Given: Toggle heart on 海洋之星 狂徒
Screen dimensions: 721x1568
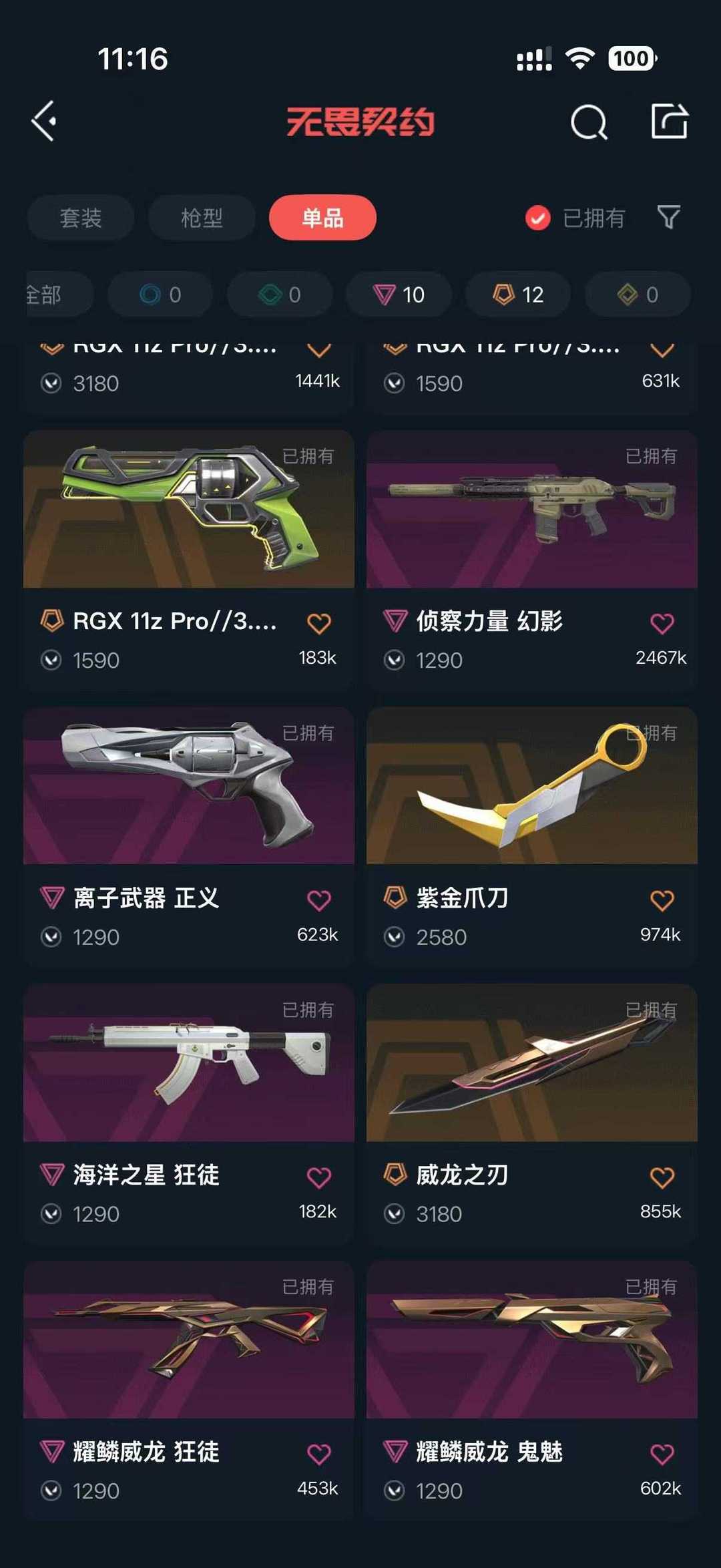Looking at the screenshot, I should (318, 1177).
